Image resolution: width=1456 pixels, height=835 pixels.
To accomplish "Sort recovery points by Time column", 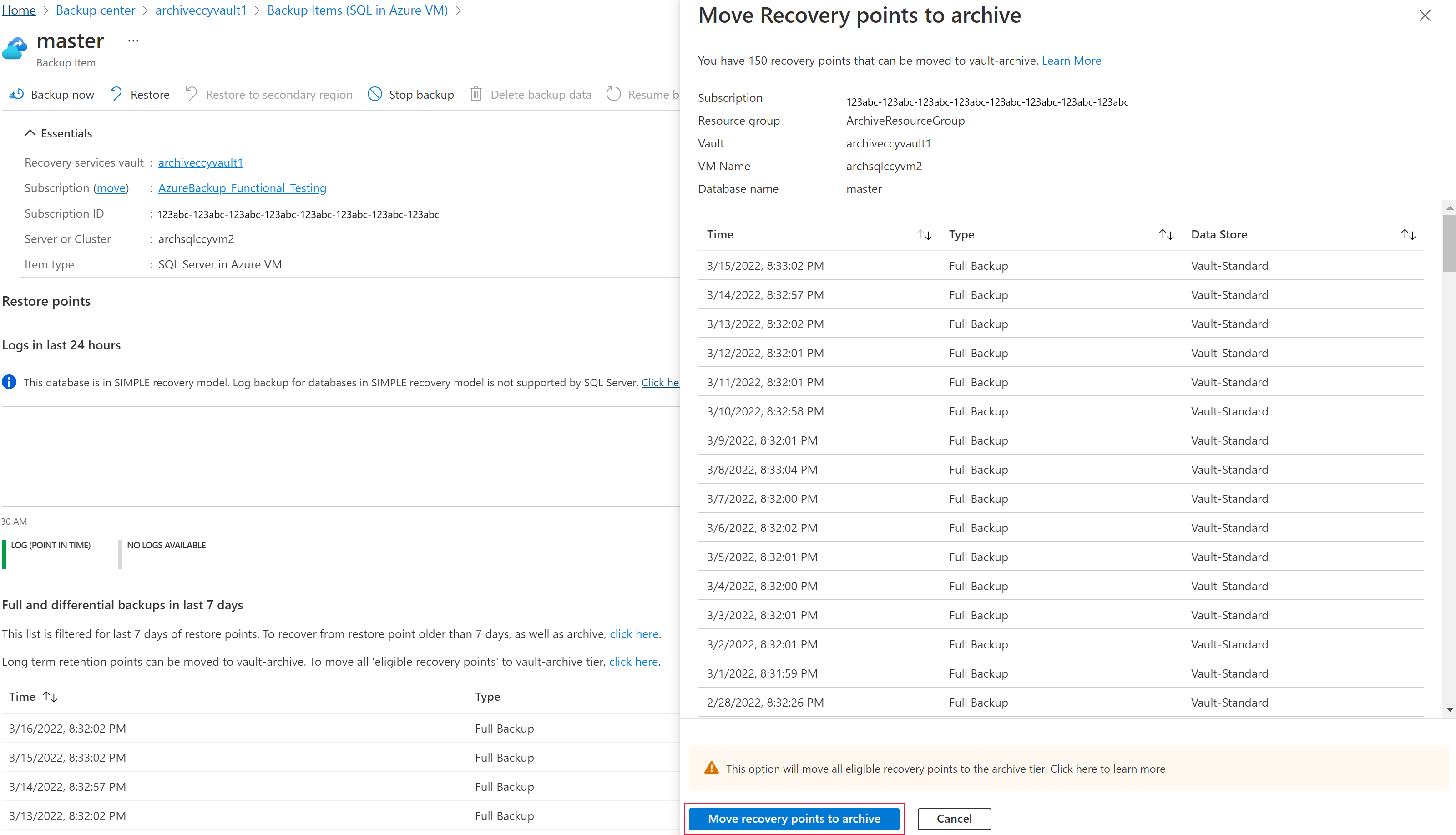I will point(923,234).
